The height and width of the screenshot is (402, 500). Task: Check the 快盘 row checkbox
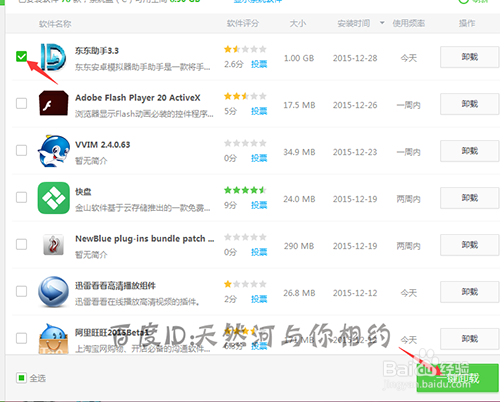(21, 197)
